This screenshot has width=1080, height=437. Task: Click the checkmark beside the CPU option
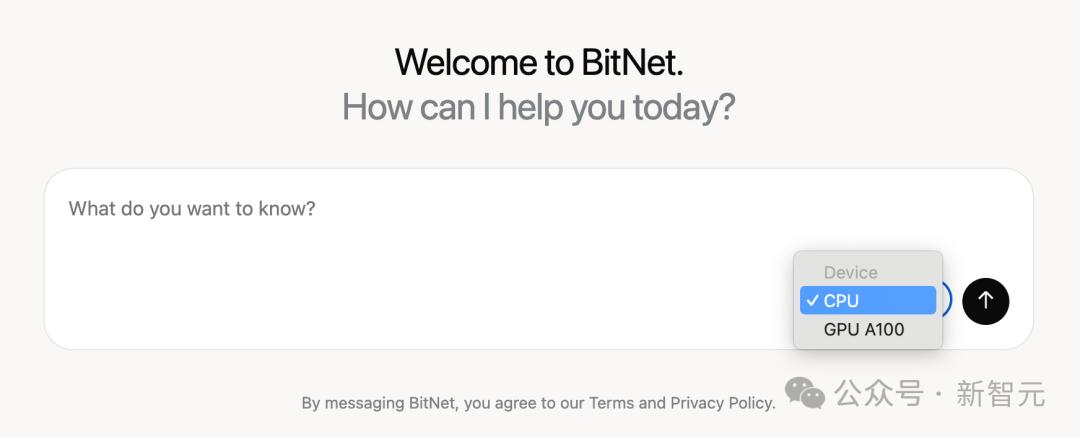click(813, 301)
